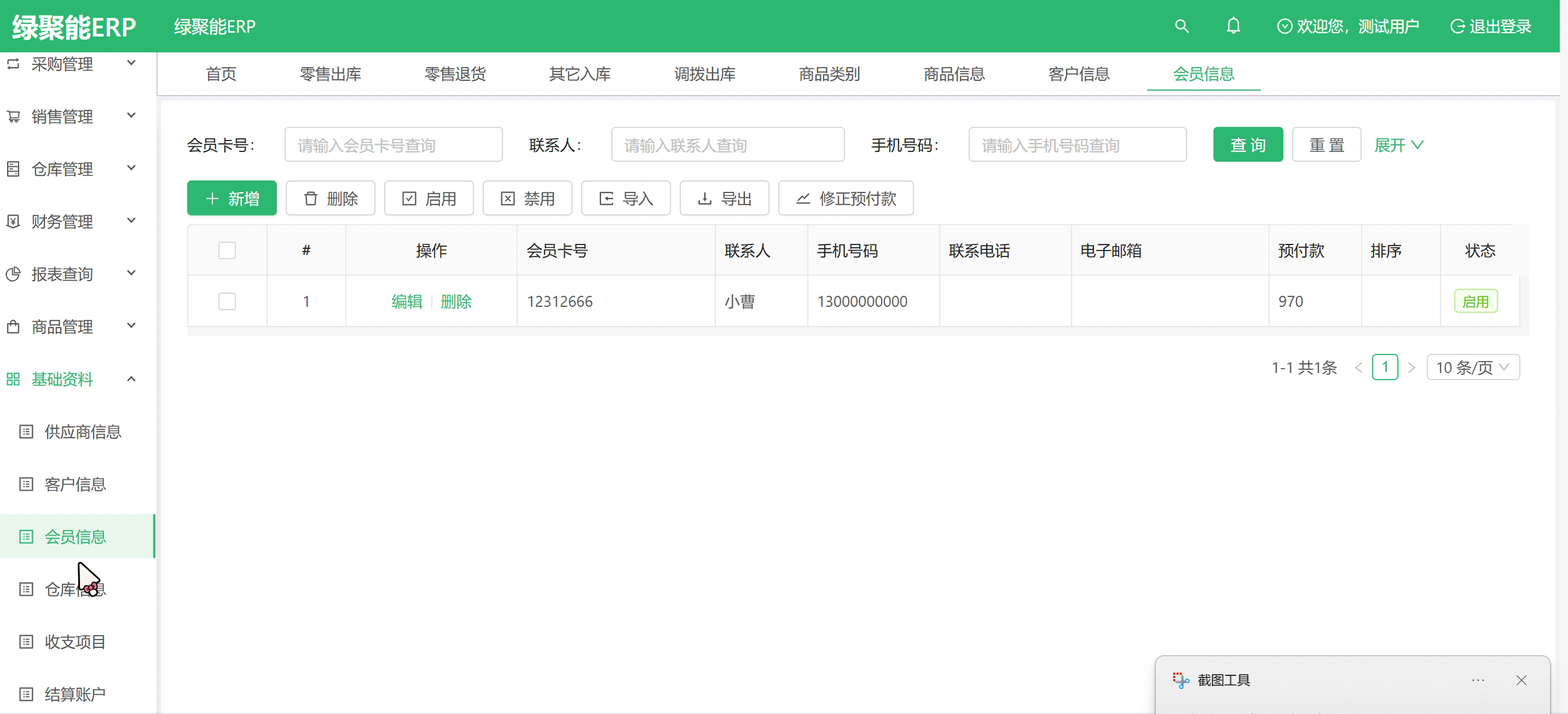Image resolution: width=1568 pixels, height=714 pixels.
Task: Expand the 仓库管理 menu chevron
Action: click(x=131, y=167)
